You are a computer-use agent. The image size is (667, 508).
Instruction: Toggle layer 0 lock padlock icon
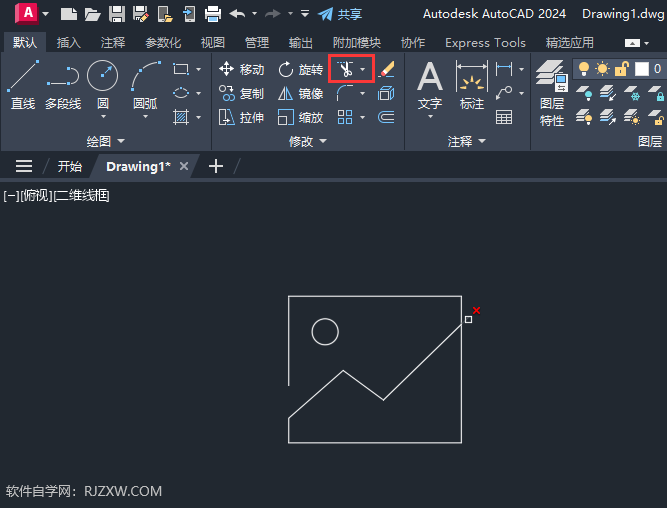click(622, 69)
